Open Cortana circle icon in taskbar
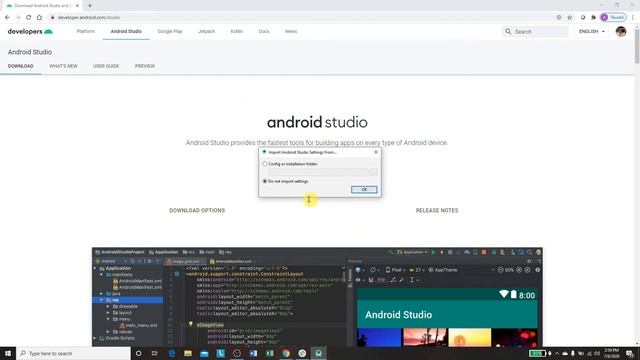640x360 pixels. [x=138, y=353]
